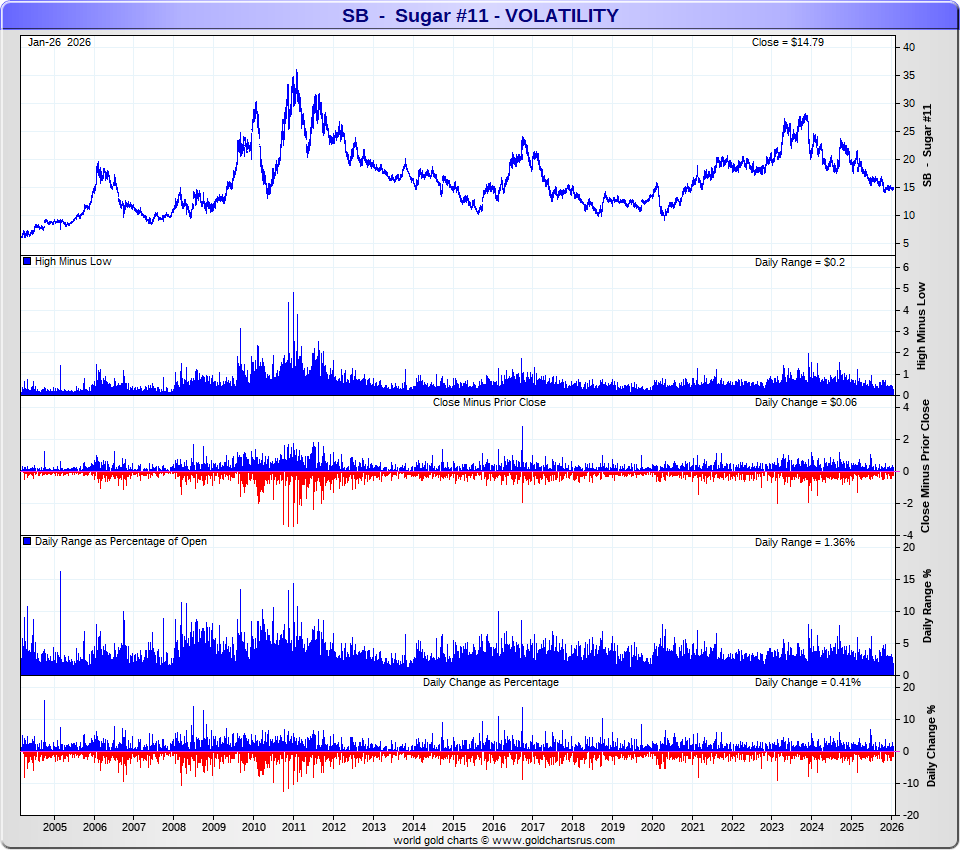
Task: Click the 'High Minus Low' vertical axis title
Action: click(x=921, y=326)
